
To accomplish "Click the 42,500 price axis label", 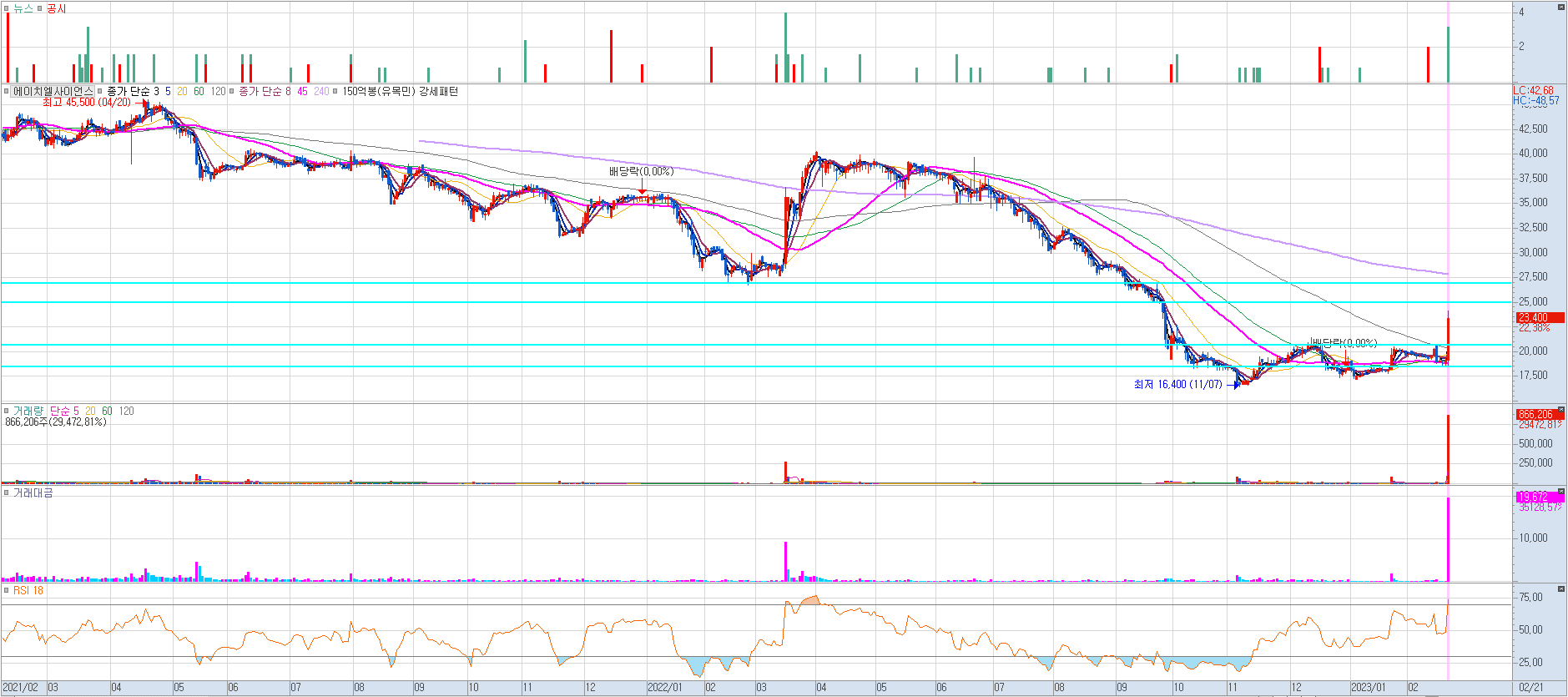I will pos(1534,129).
